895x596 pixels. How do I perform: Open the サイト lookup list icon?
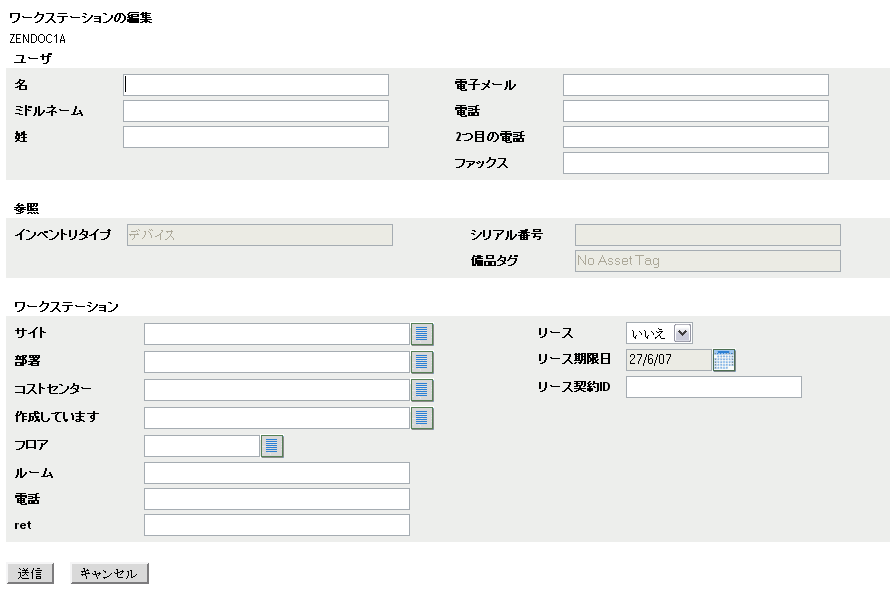422,334
